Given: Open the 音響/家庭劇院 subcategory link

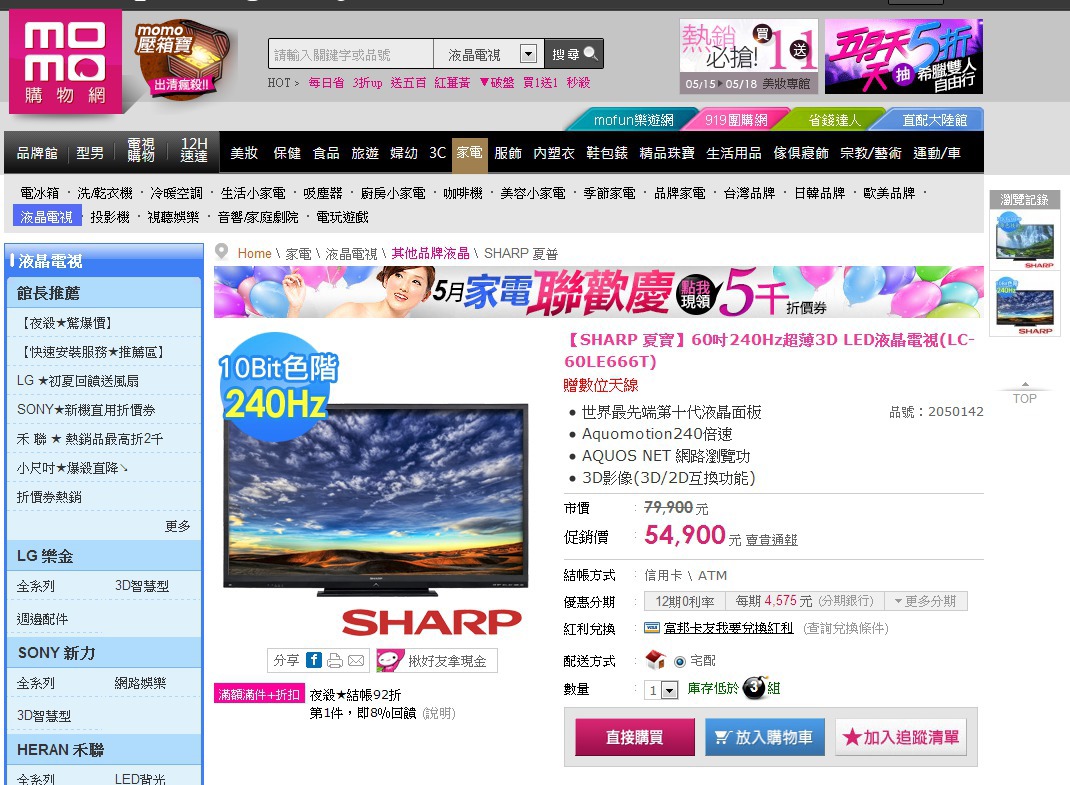Looking at the screenshot, I should pos(258,217).
